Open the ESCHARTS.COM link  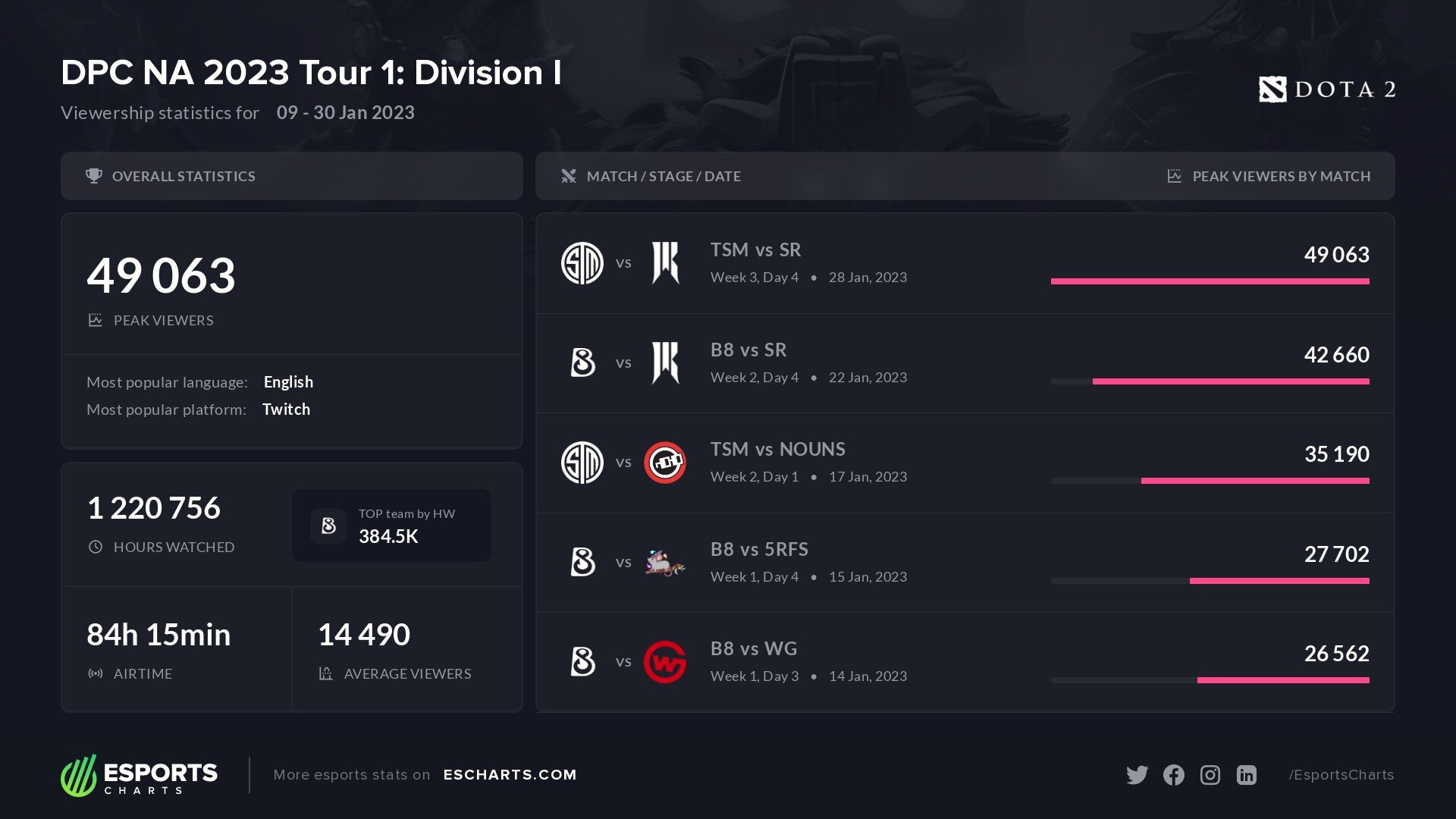[510, 775]
